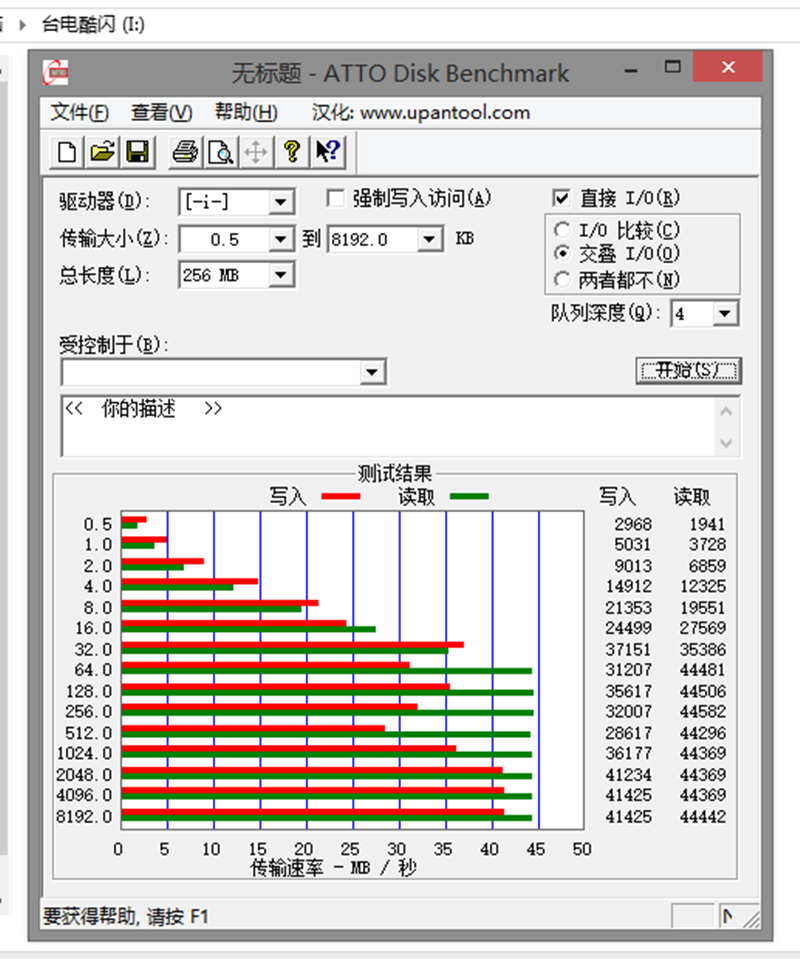Click the 开始(S) start button
Image resolution: width=800 pixels, height=959 pixels.
point(689,371)
